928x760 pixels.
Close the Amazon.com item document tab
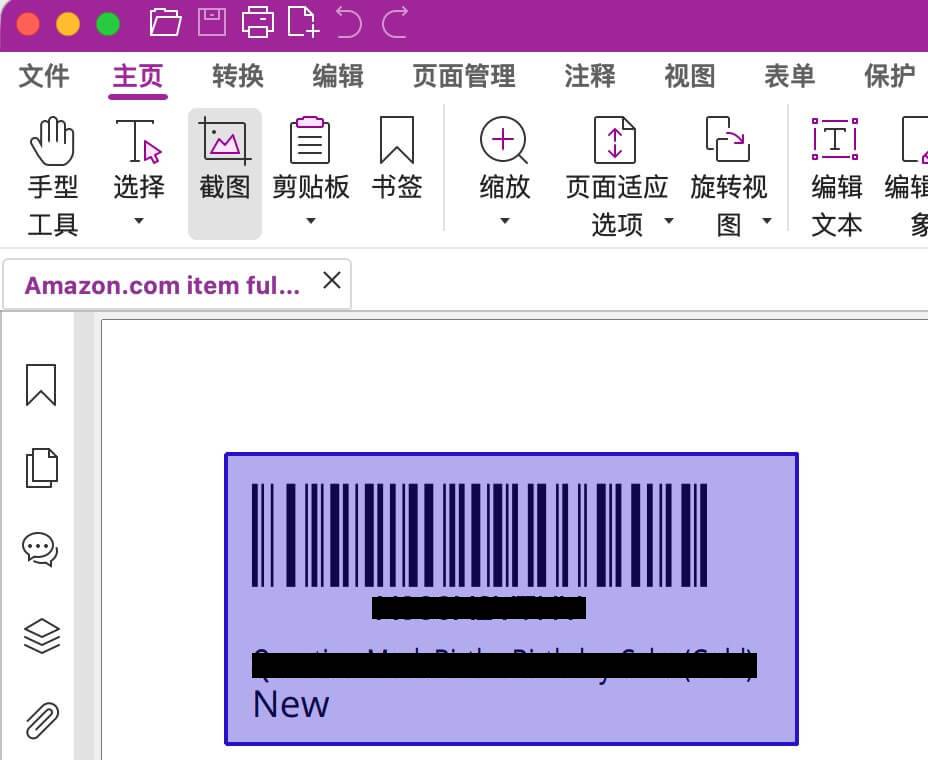(332, 280)
